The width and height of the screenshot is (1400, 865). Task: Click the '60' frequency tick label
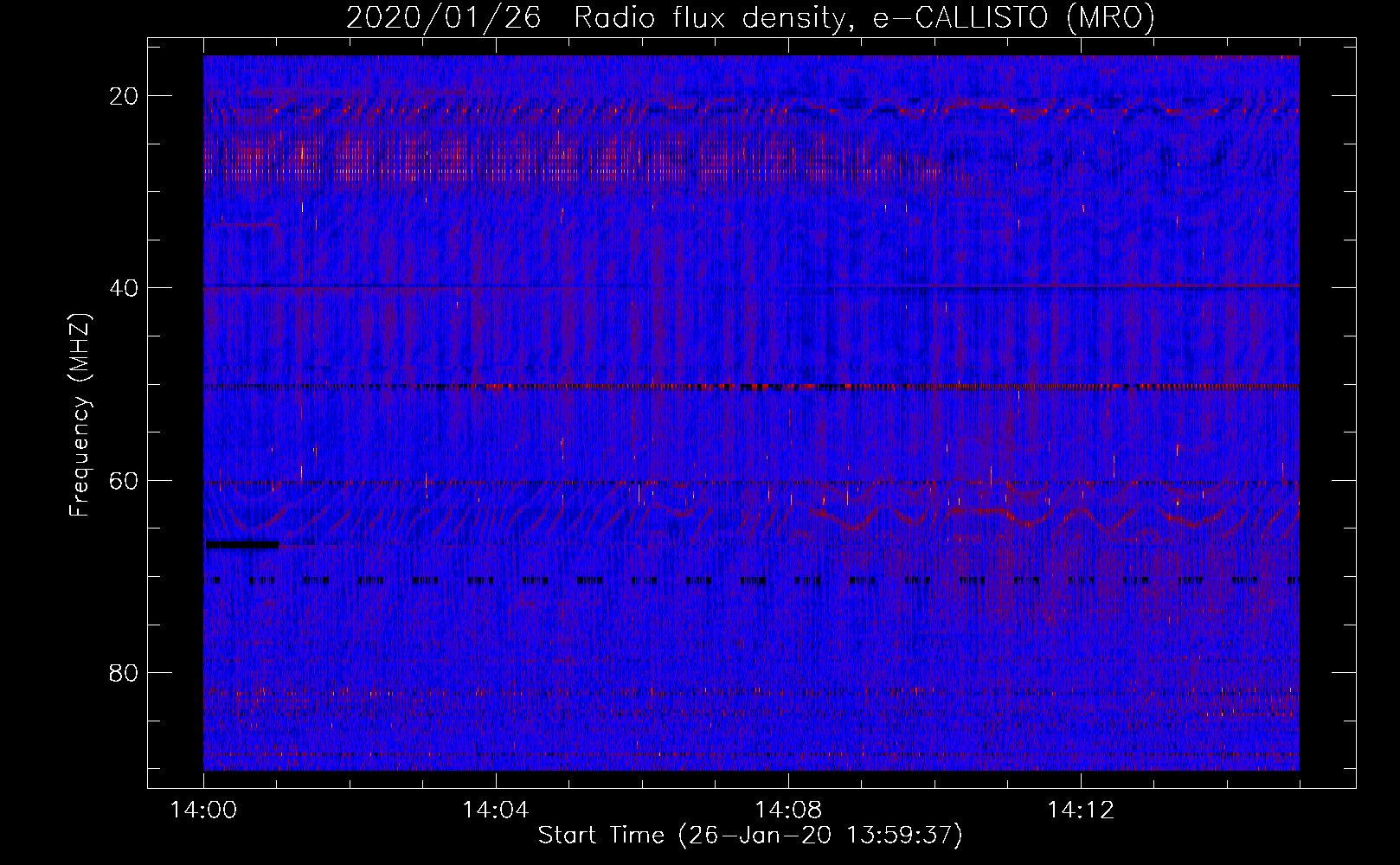[125, 480]
